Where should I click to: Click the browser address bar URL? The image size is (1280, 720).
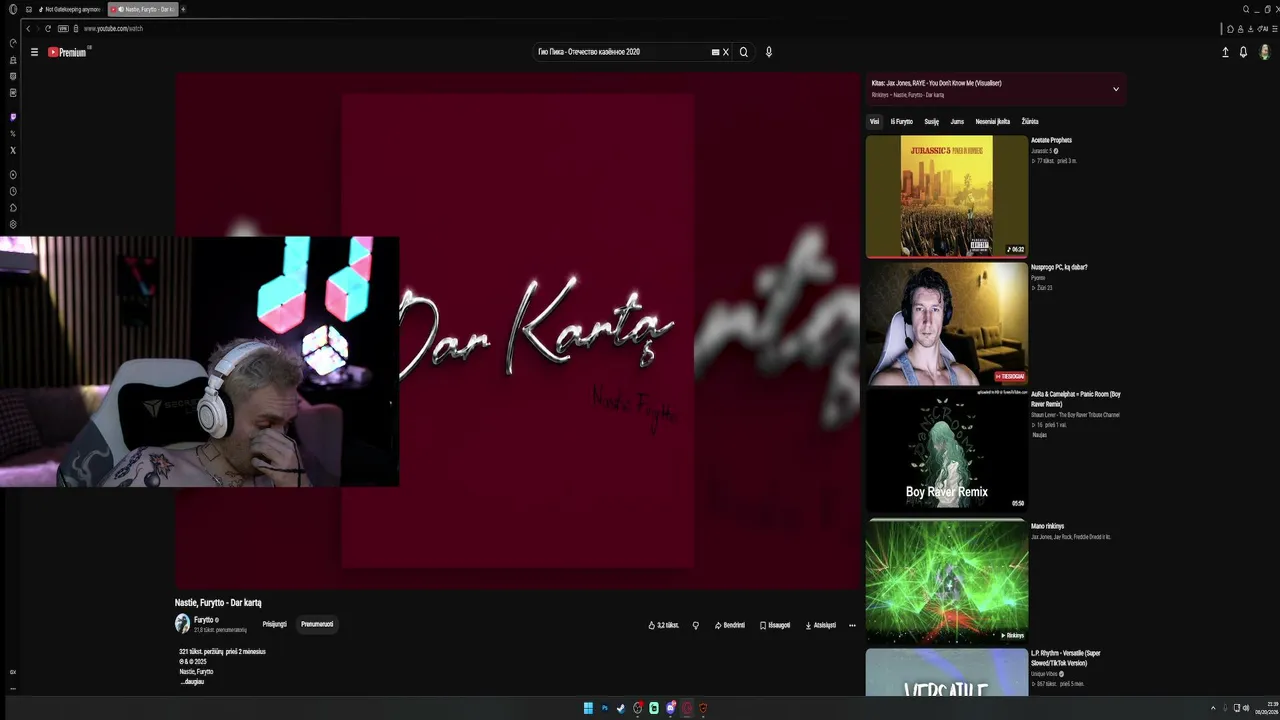point(113,28)
